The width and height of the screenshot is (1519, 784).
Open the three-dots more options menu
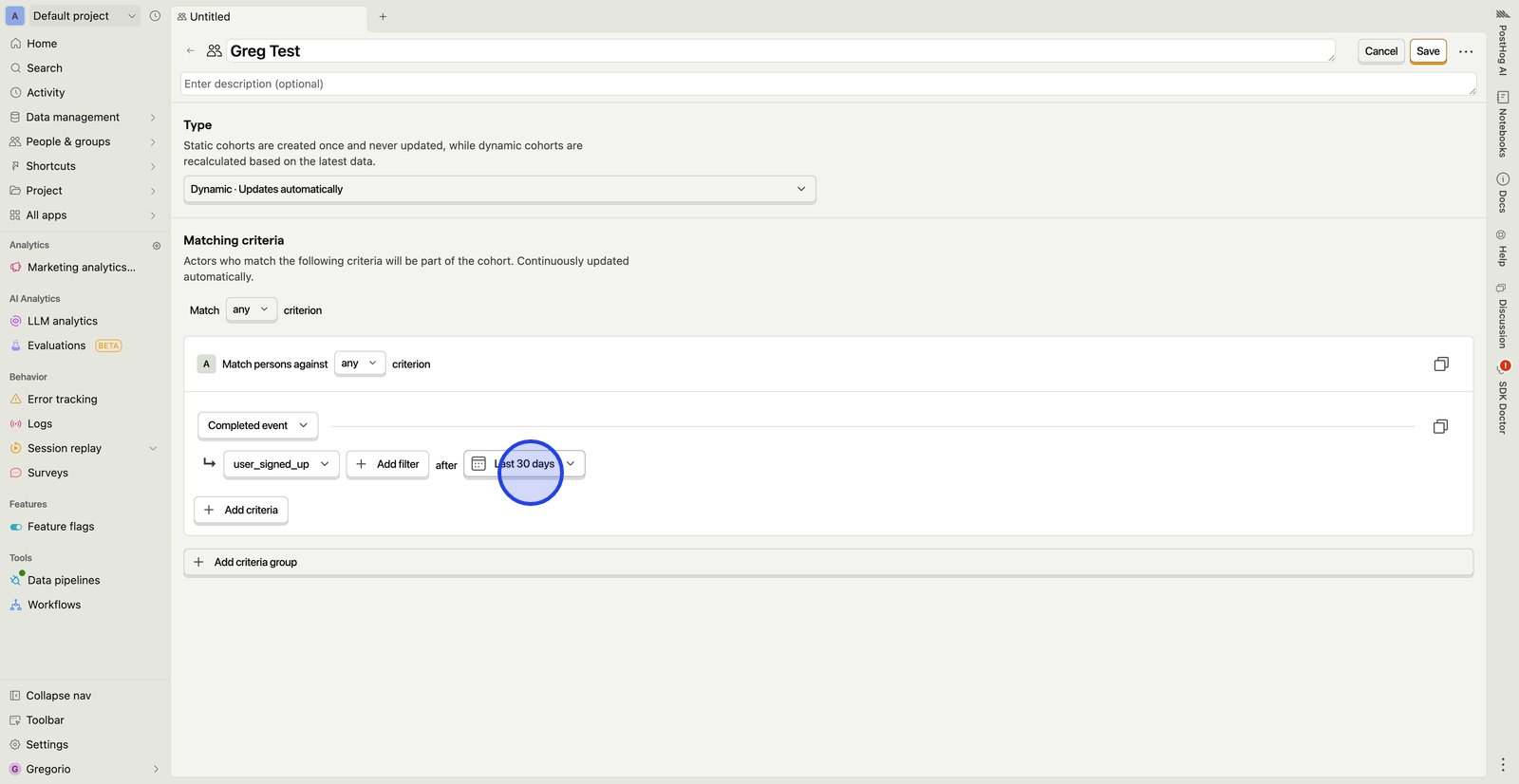coord(1466,51)
